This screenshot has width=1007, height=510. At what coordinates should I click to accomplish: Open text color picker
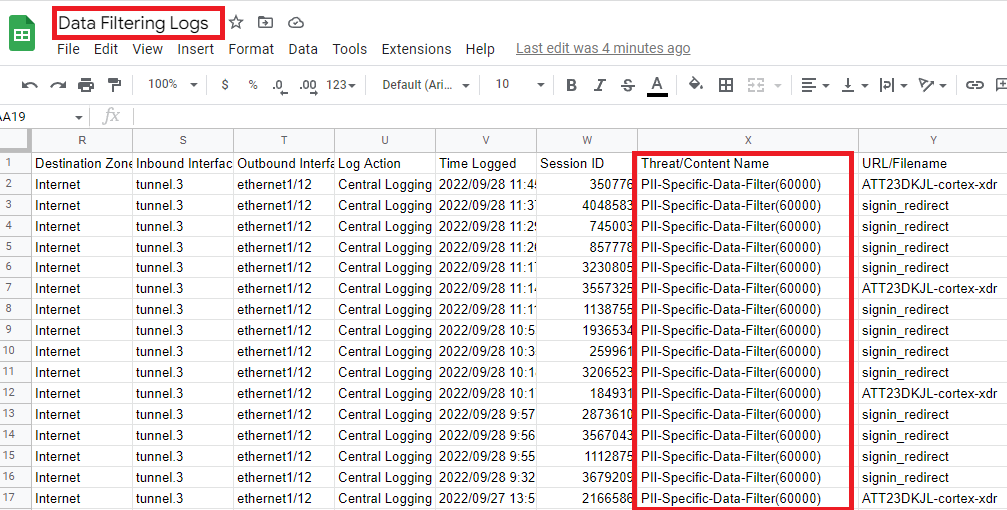pyautogui.click(x=656, y=85)
